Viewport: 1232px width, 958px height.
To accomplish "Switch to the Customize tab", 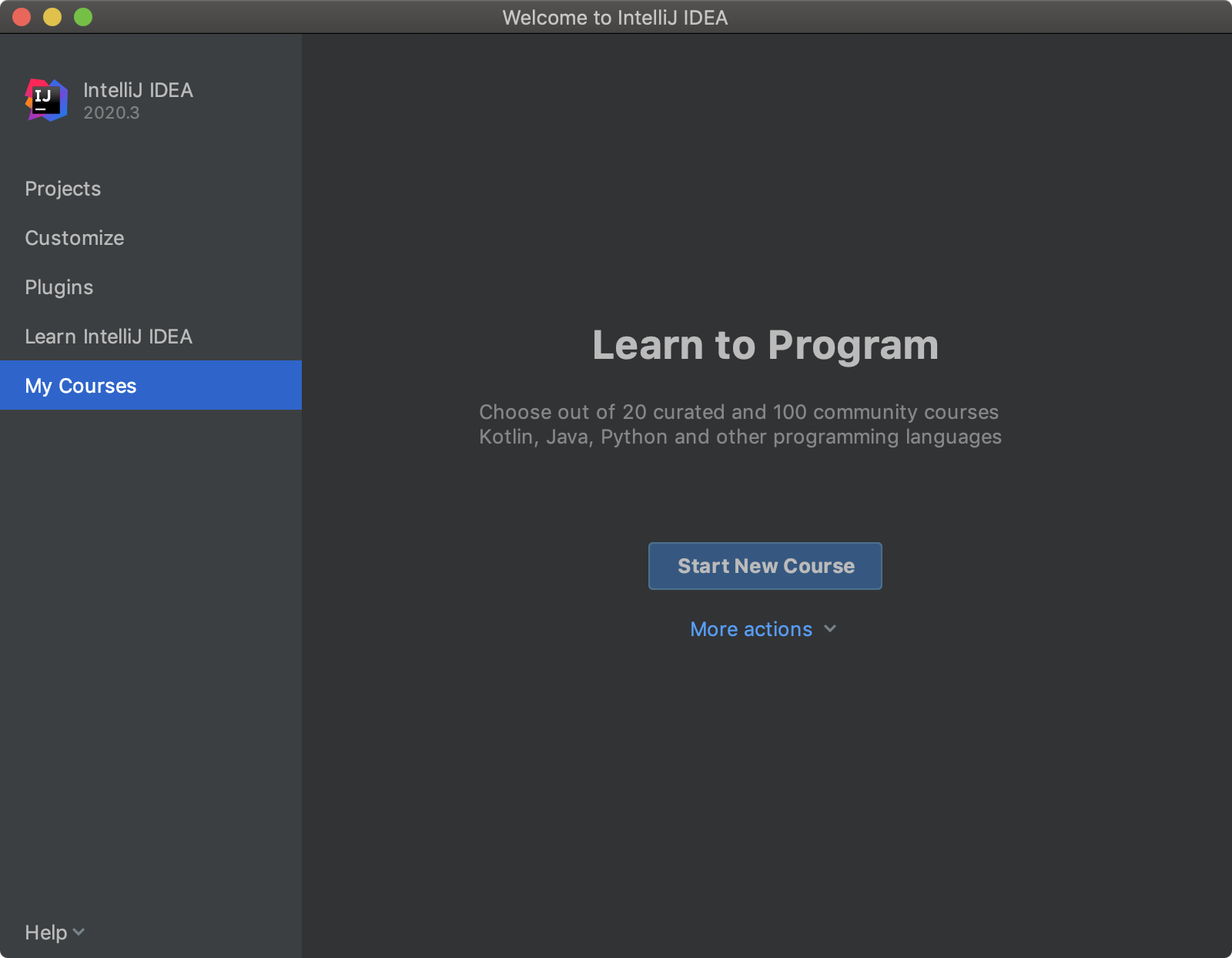I will (151, 238).
